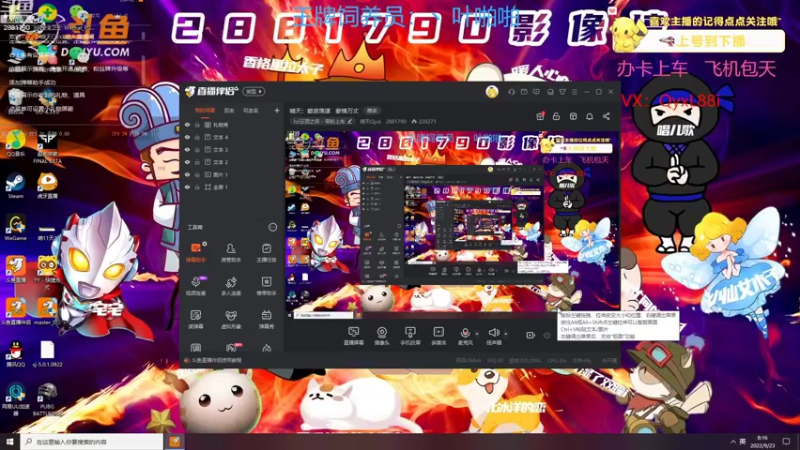Click the pill button after the weather text
This screenshot has height=450, width=800.
tap(372, 110)
